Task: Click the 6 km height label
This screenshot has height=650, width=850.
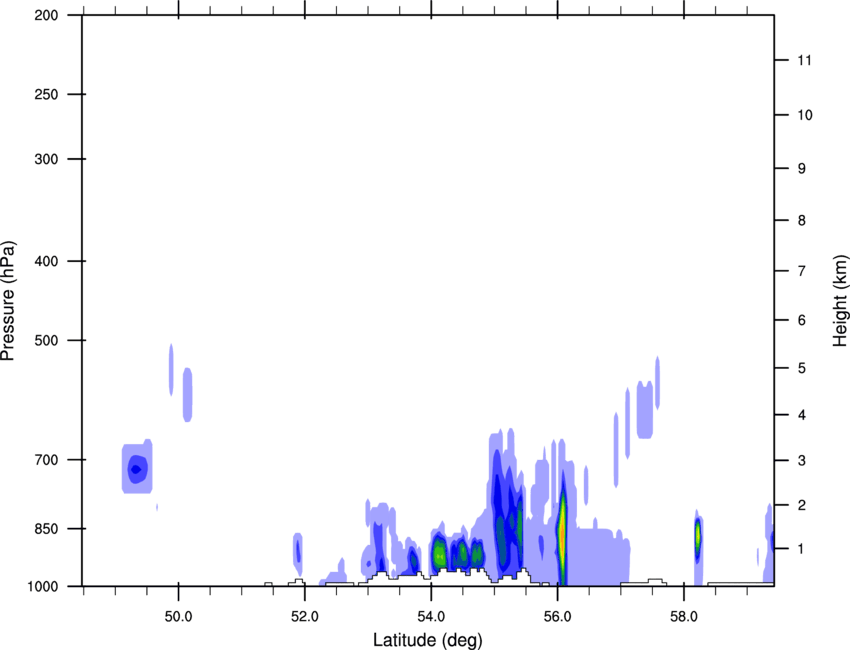Action: (x=801, y=320)
